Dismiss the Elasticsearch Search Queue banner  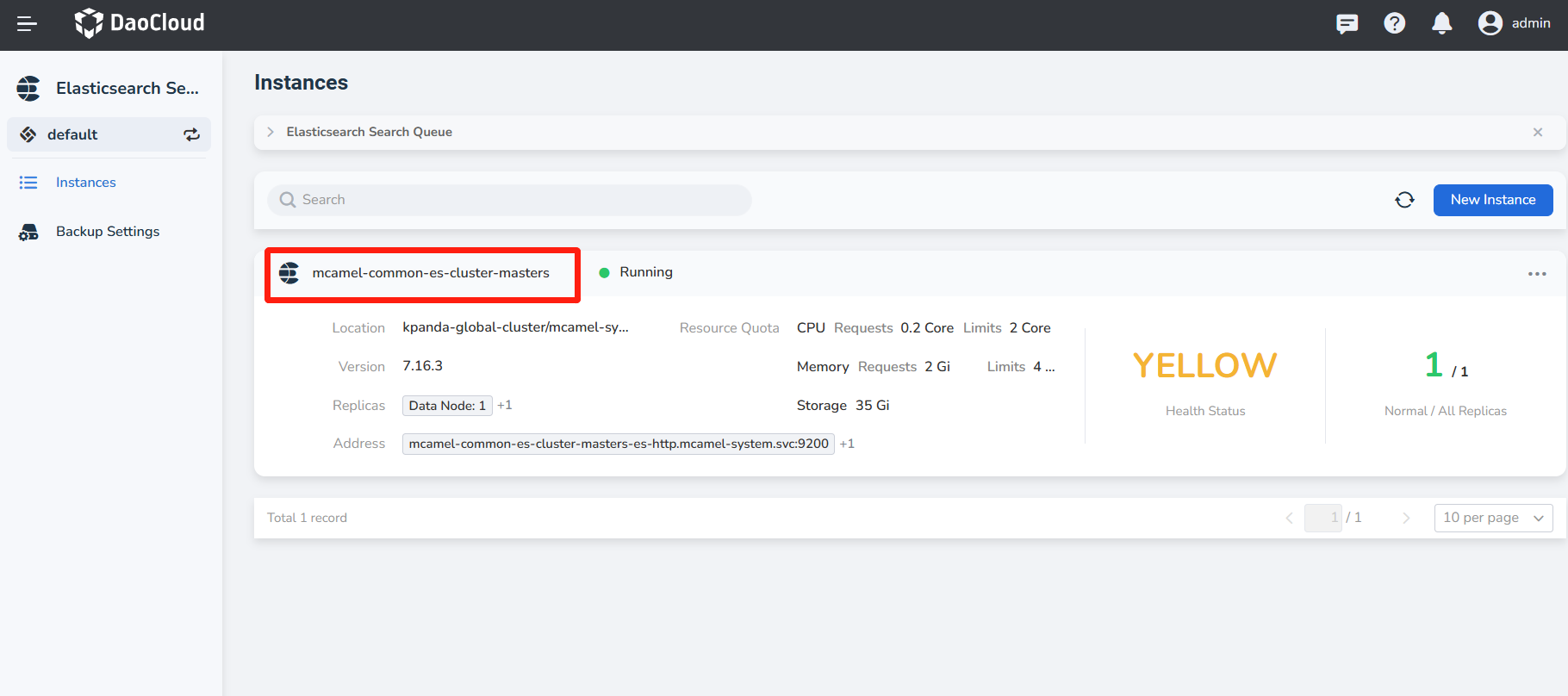click(x=1537, y=132)
